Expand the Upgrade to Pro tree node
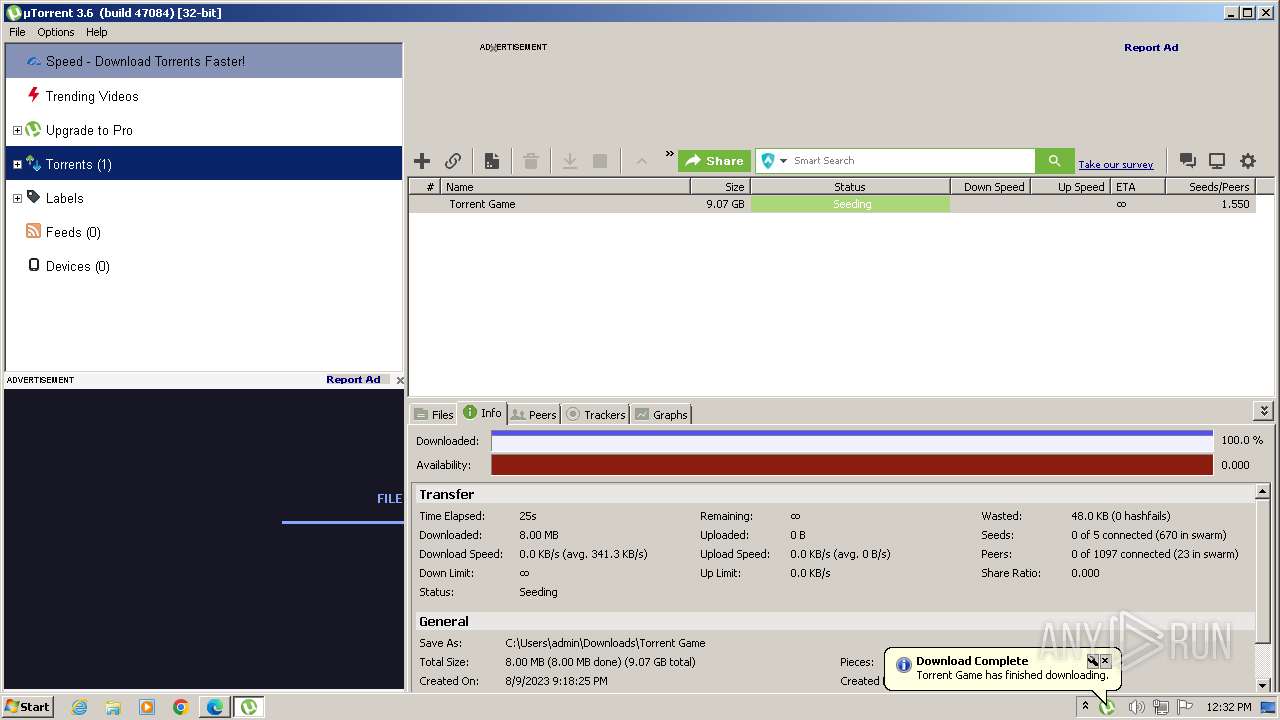This screenshot has width=1280, height=720. point(17,130)
